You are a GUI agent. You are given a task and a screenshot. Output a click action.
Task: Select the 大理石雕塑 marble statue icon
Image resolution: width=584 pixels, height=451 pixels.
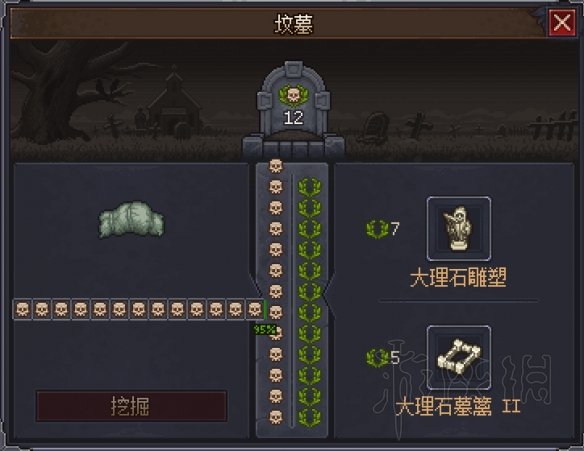[458, 229]
